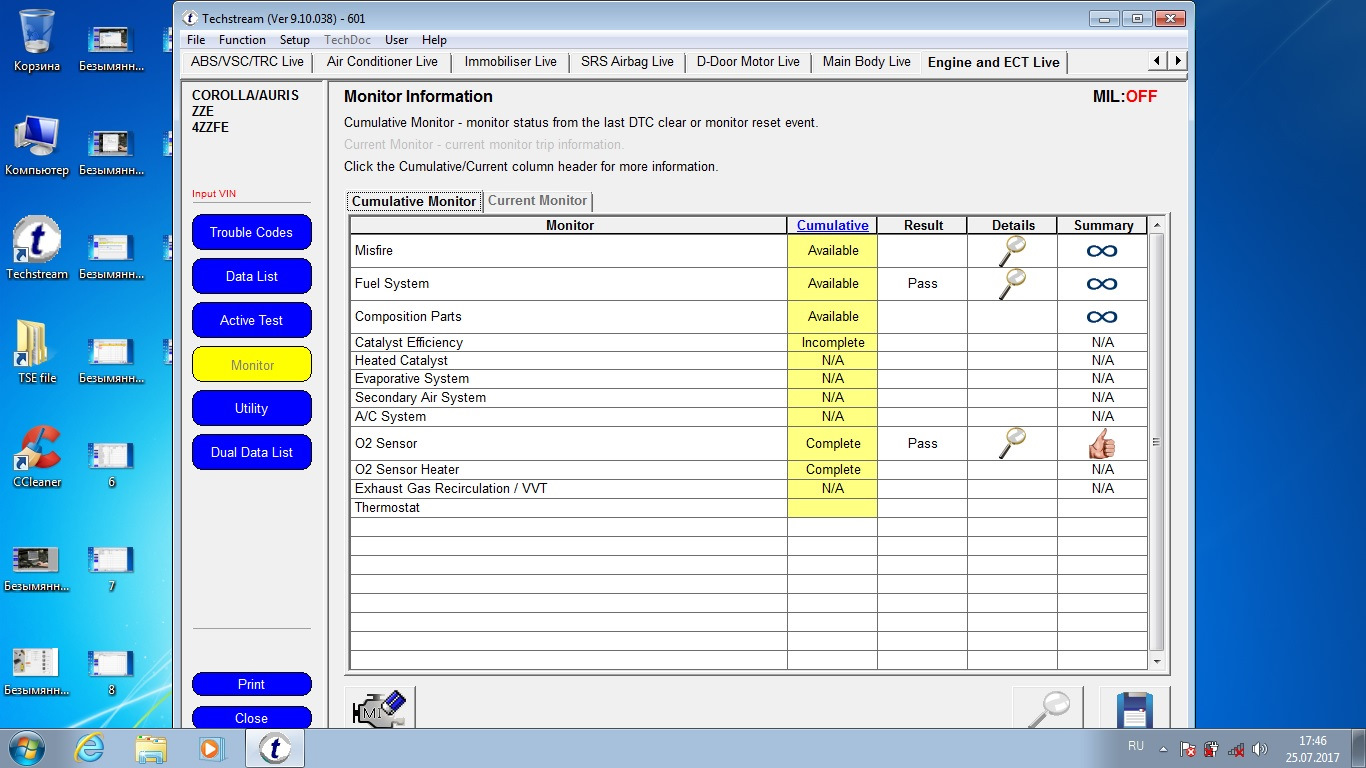Open the Data List
The width and height of the screenshot is (1366, 768).
(x=251, y=277)
